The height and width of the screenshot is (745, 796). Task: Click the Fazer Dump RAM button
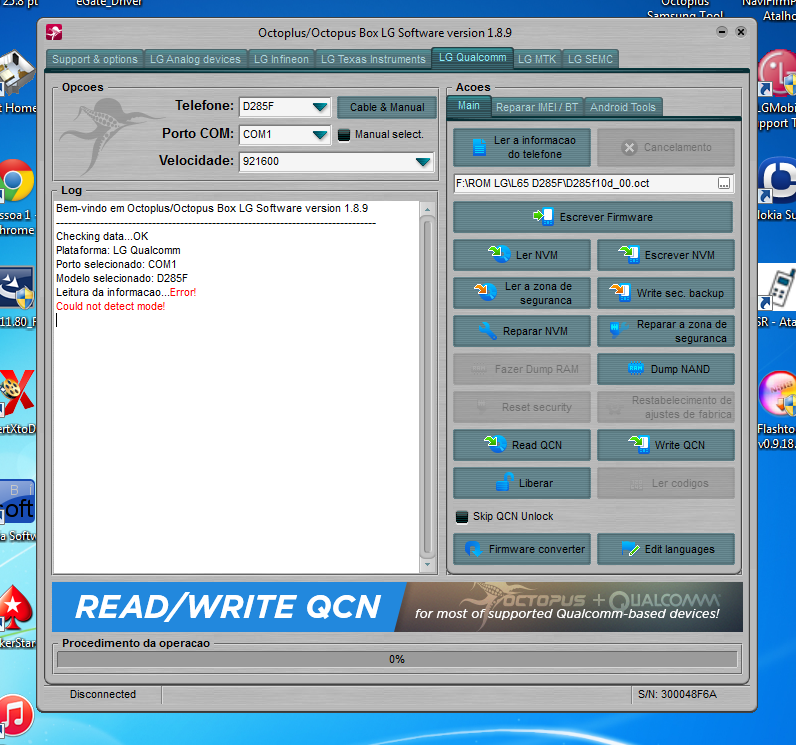[522, 369]
